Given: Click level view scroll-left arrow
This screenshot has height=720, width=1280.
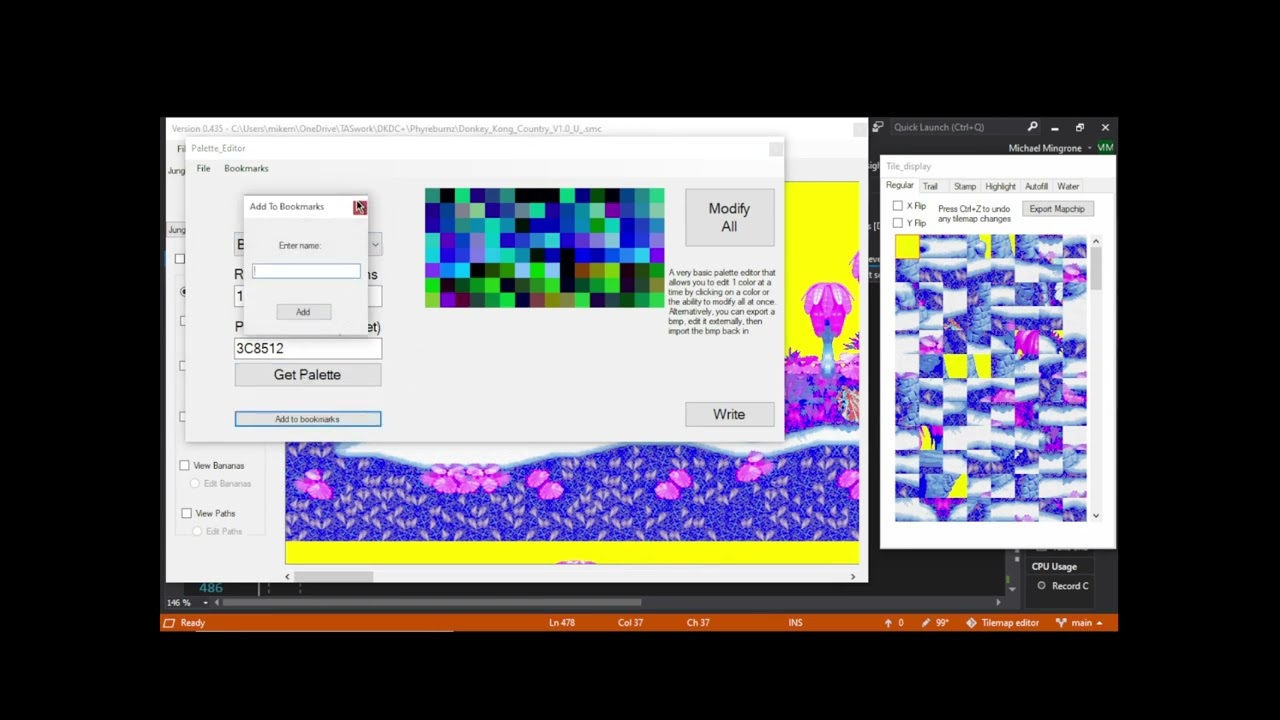Looking at the screenshot, I should pos(288,576).
